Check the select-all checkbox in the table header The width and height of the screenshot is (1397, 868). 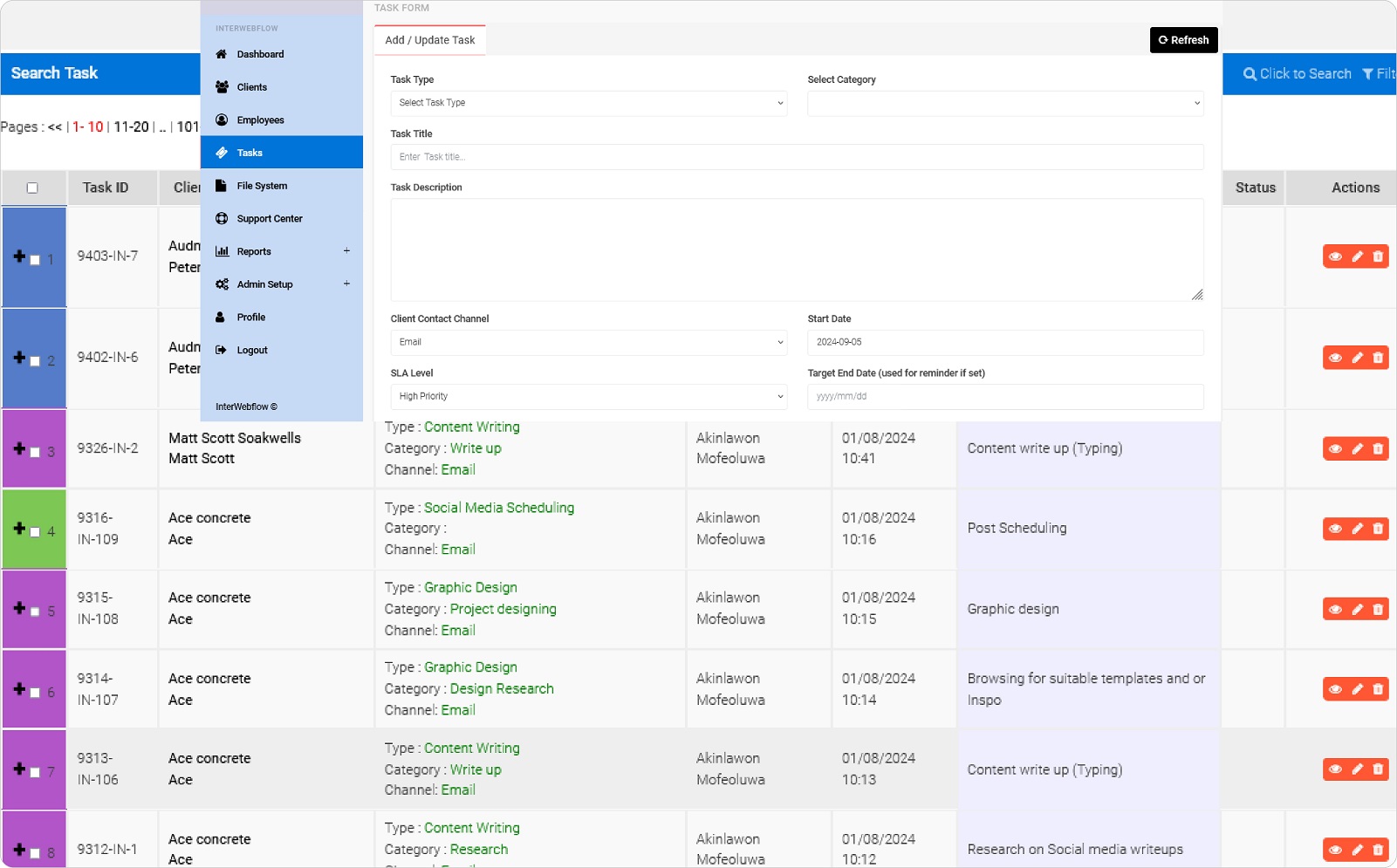(33, 188)
